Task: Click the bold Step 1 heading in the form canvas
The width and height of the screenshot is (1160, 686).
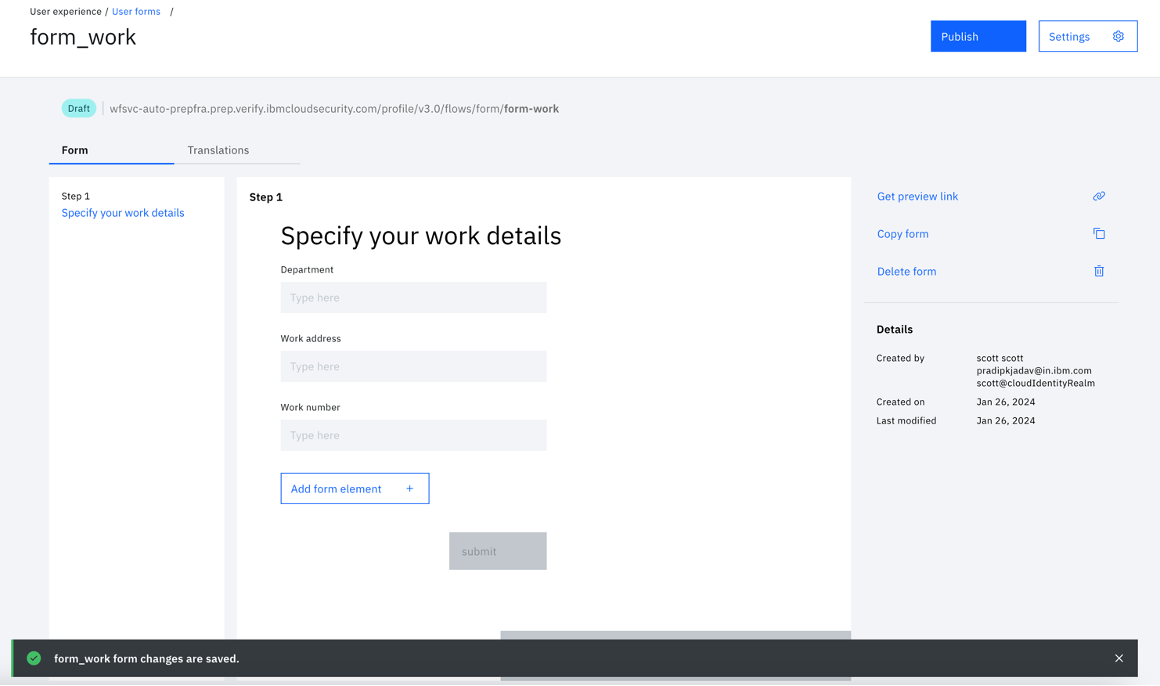Action: point(266,197)
